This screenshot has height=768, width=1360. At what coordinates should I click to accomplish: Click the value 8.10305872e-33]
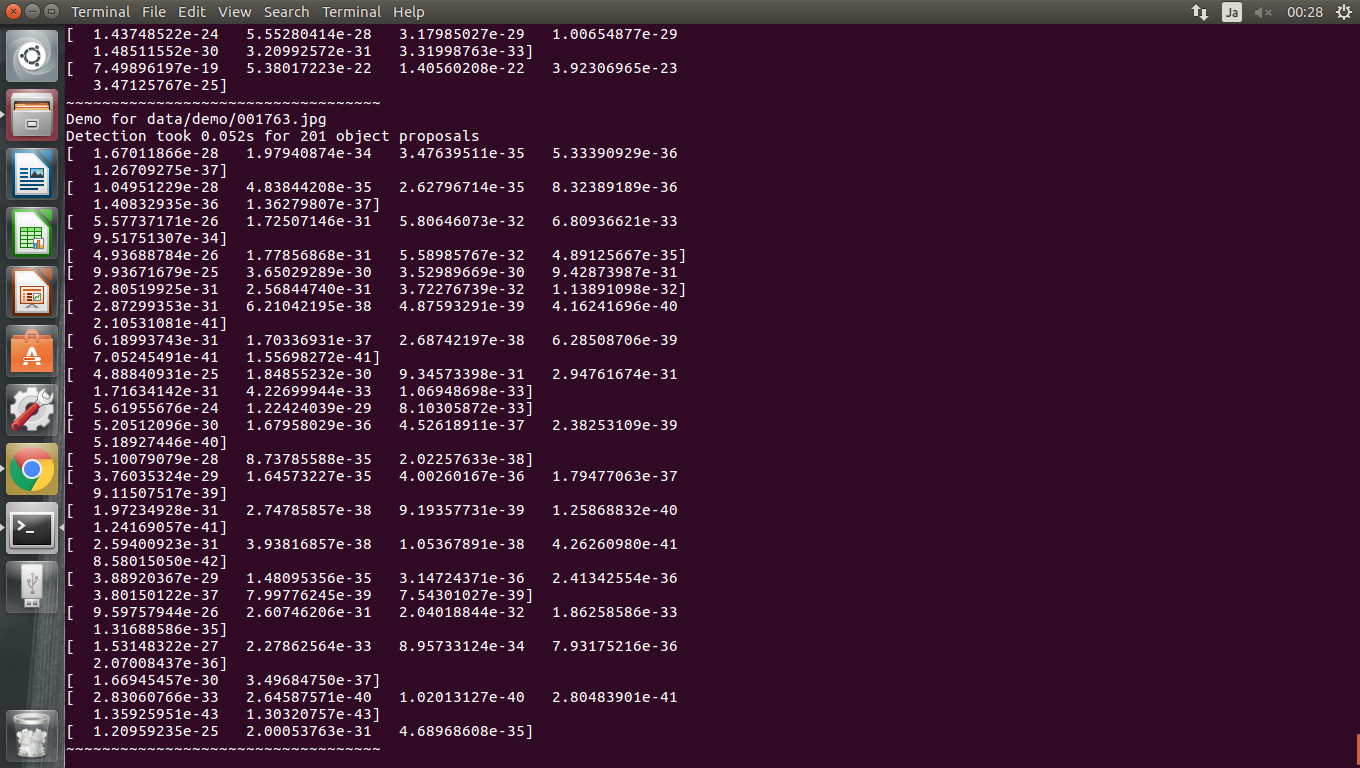click(x=466, y=408)
